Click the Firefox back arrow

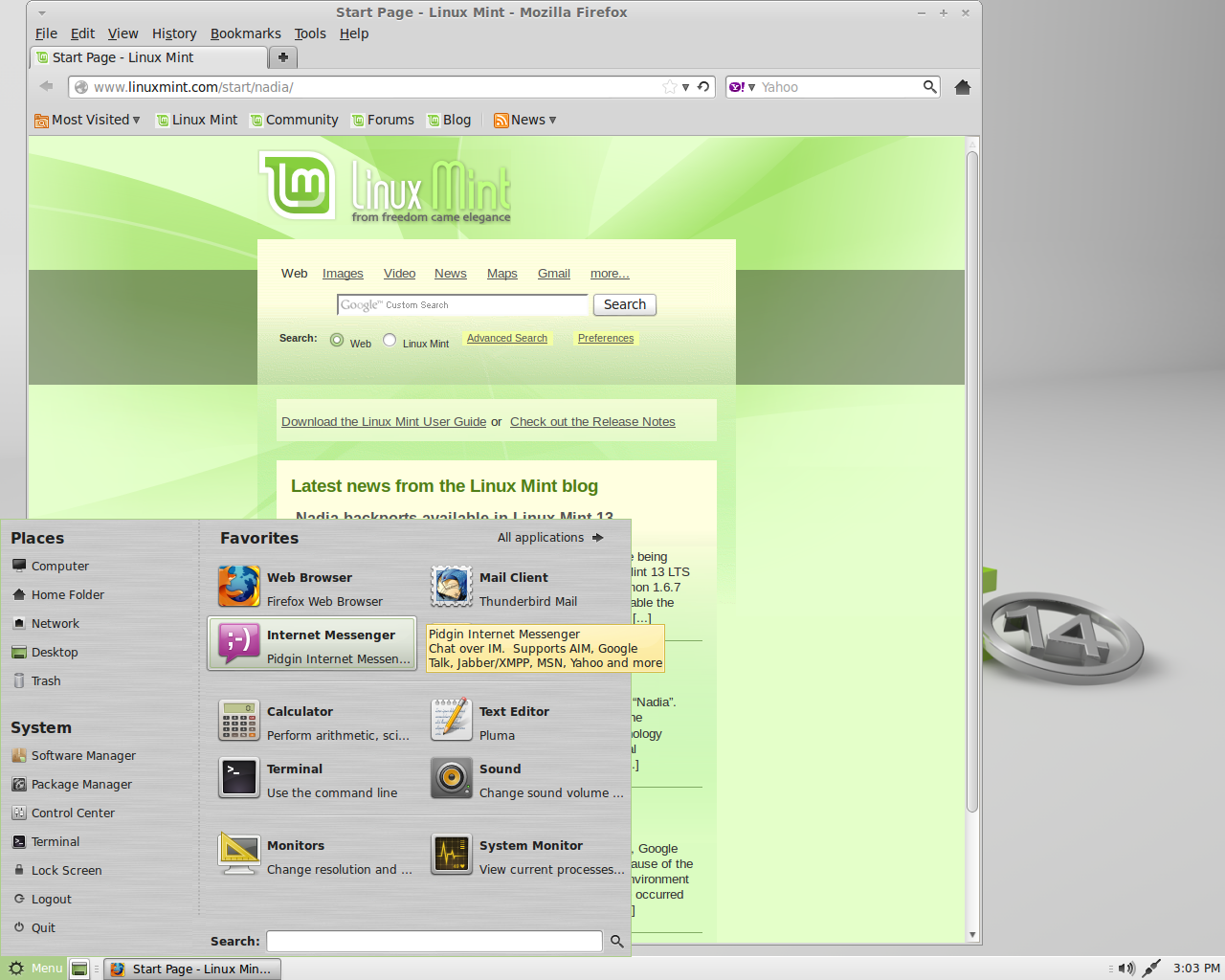(46, 86)
